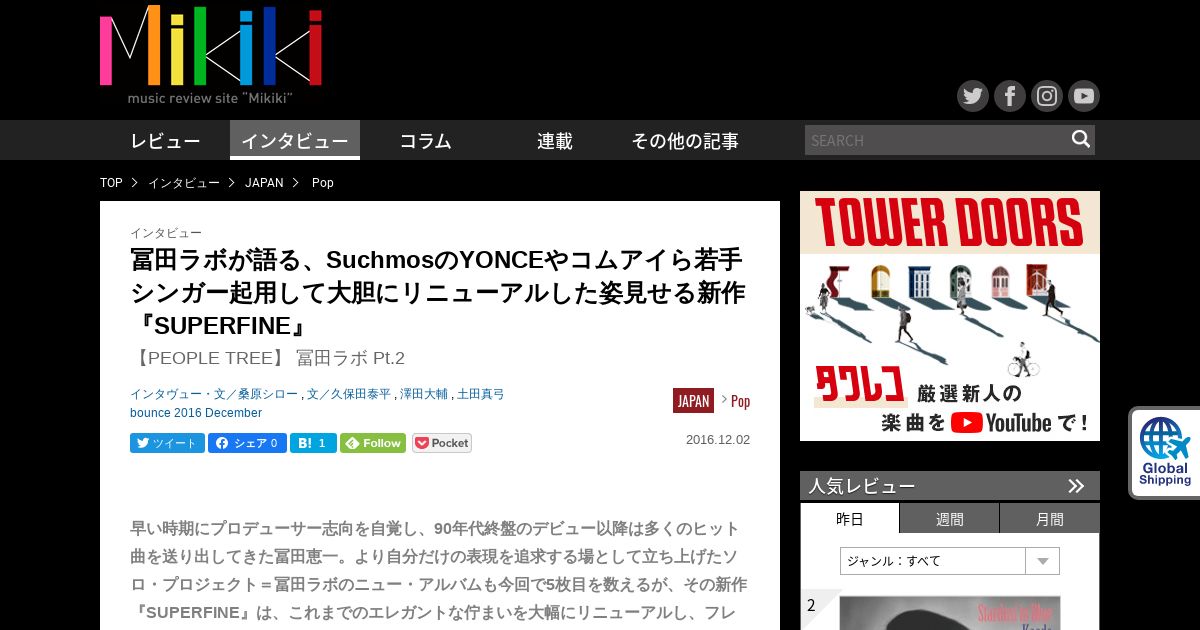Open インタビュー breadcrumb link

(184, 183)
